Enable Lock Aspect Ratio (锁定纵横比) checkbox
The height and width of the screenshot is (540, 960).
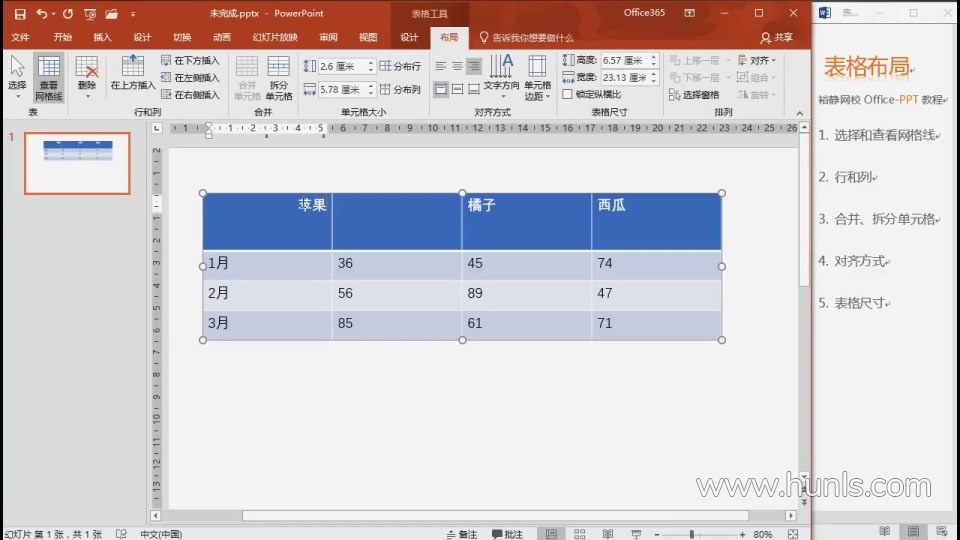click(x=568, y=94)
